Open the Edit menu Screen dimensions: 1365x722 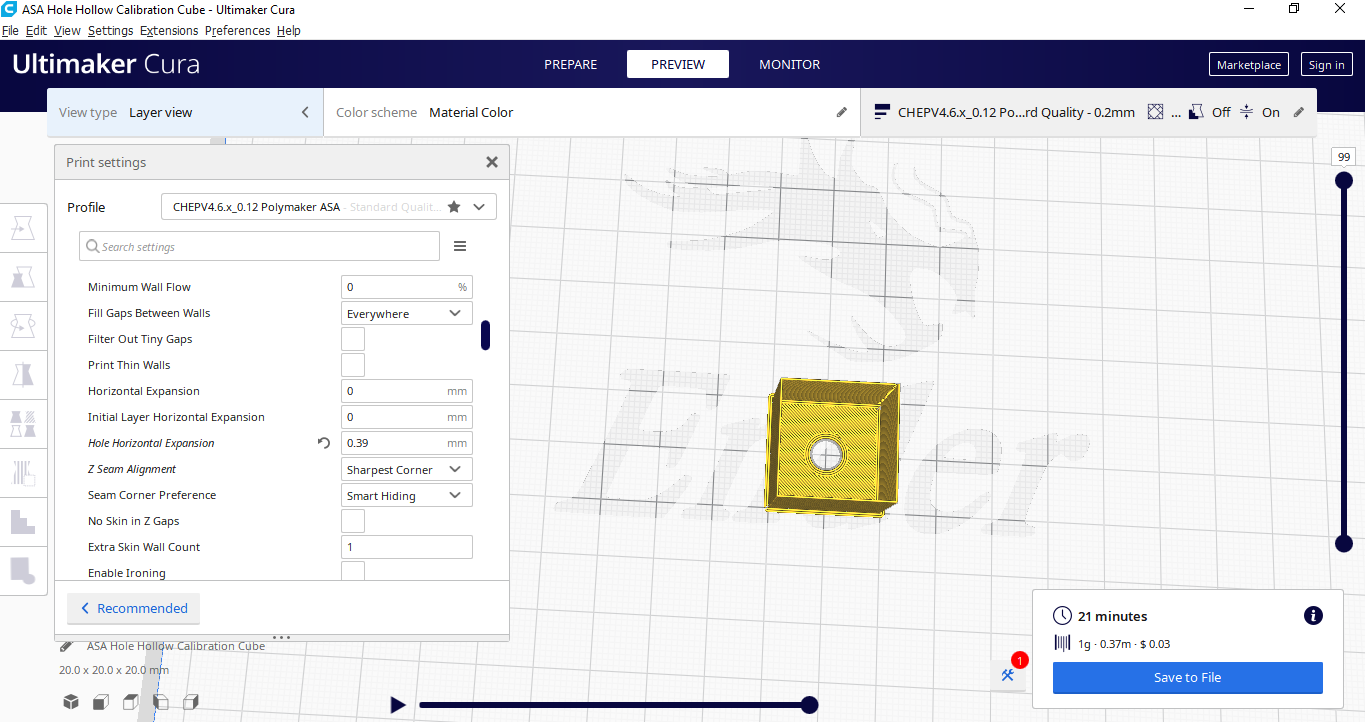click(37, 31)
